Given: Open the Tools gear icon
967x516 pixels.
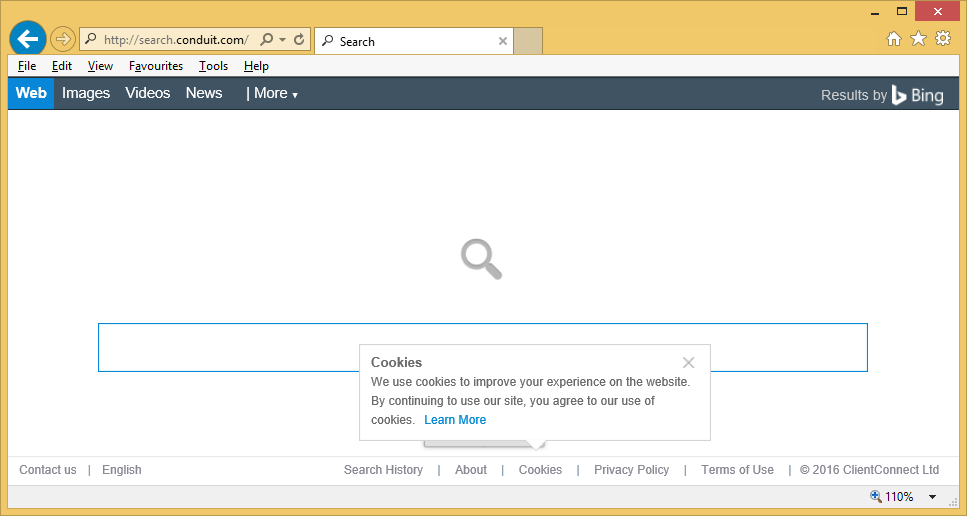Looking at the screenshot, I should tap(943, 39).
